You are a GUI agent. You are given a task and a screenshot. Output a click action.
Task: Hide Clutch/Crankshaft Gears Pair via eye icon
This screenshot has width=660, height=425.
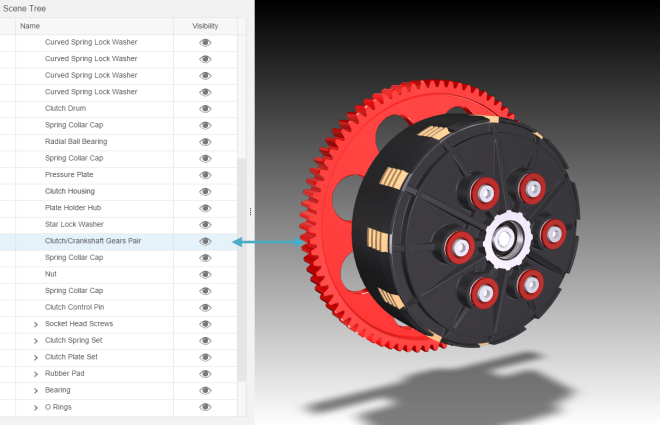click(205, 241)
